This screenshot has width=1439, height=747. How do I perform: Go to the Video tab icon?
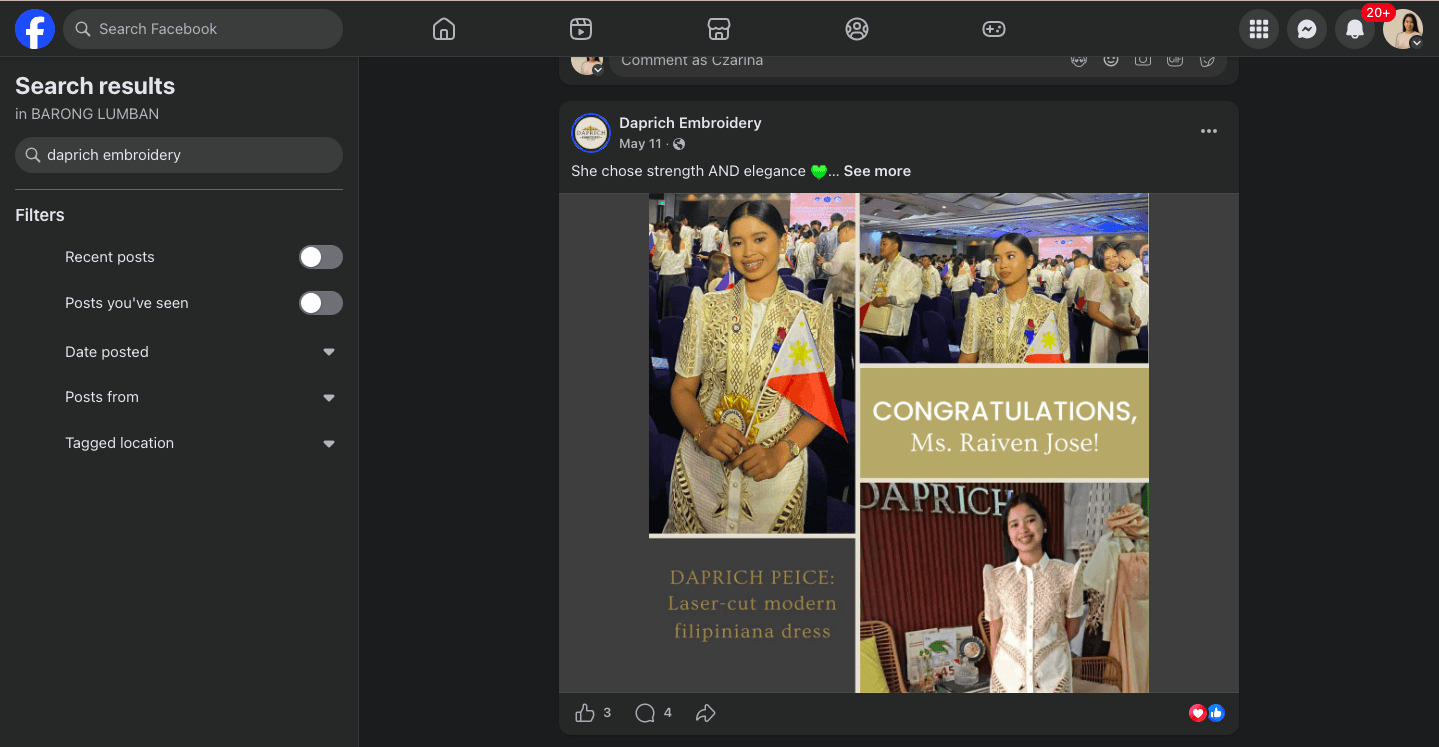(581, 29)
